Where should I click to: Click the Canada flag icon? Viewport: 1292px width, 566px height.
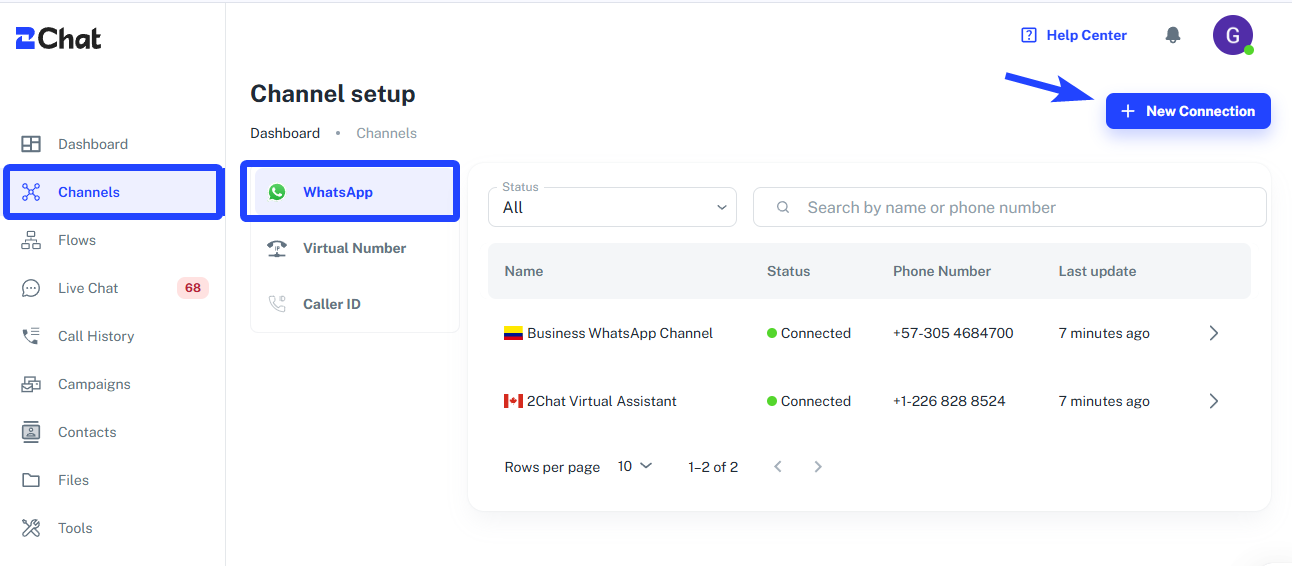pos(513,401)
